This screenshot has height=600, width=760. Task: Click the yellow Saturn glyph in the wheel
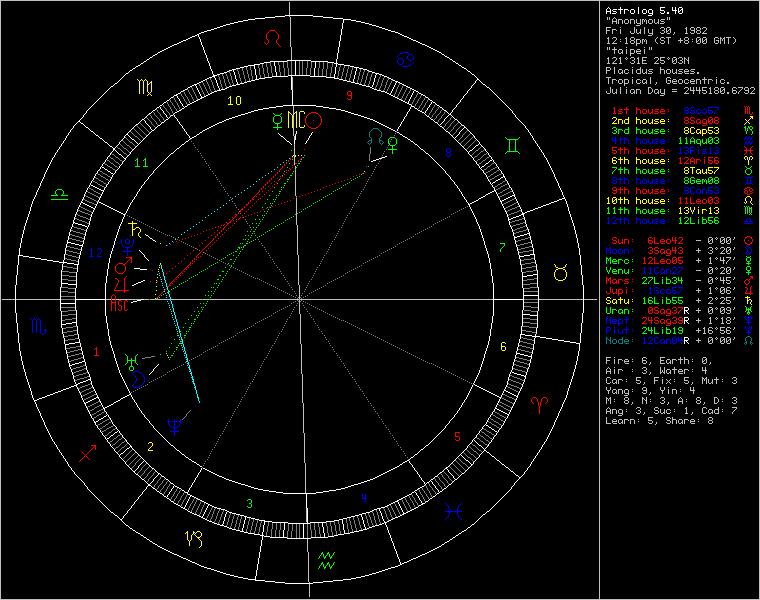133,227
